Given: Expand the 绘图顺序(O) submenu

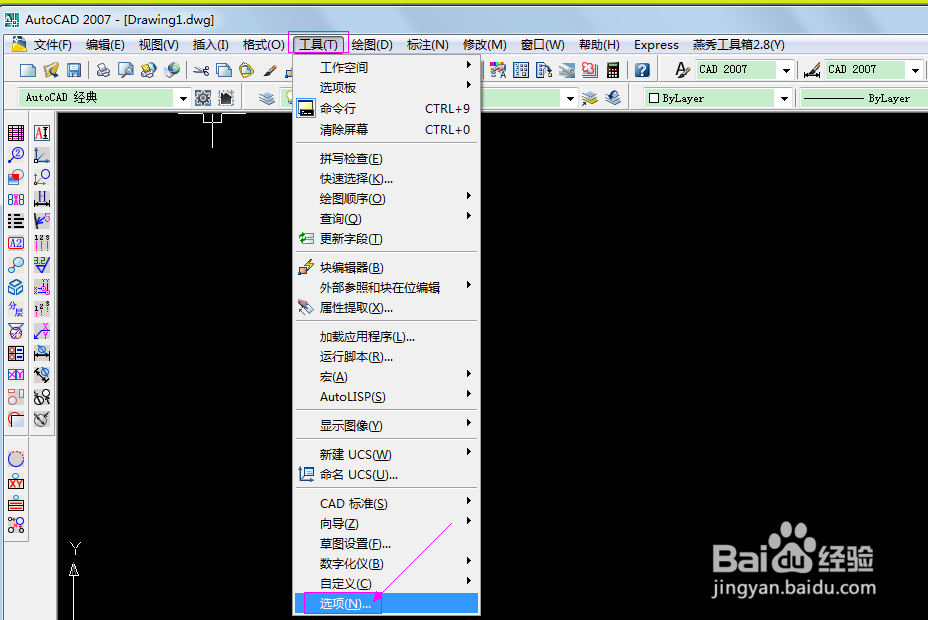Looking at the screenshot, I should pos(387,199).
